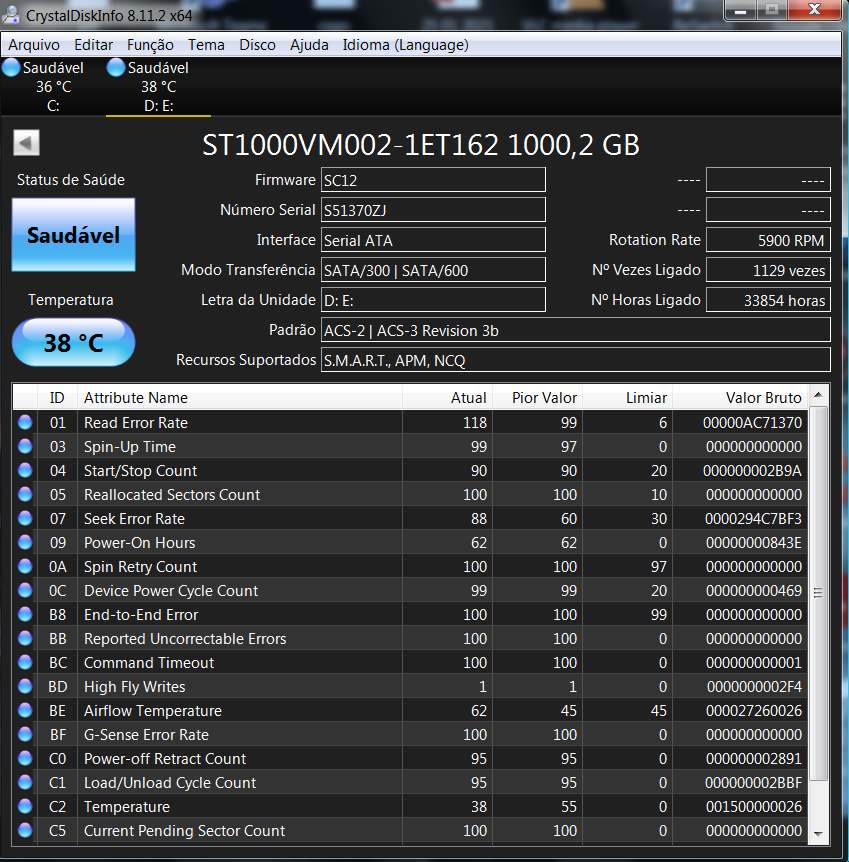Image resolution: width=849 pixels, height=862 pixels.
Task: Click the Nº Horas Ligado field 33854 horas
Action: (x=768, y=300)
